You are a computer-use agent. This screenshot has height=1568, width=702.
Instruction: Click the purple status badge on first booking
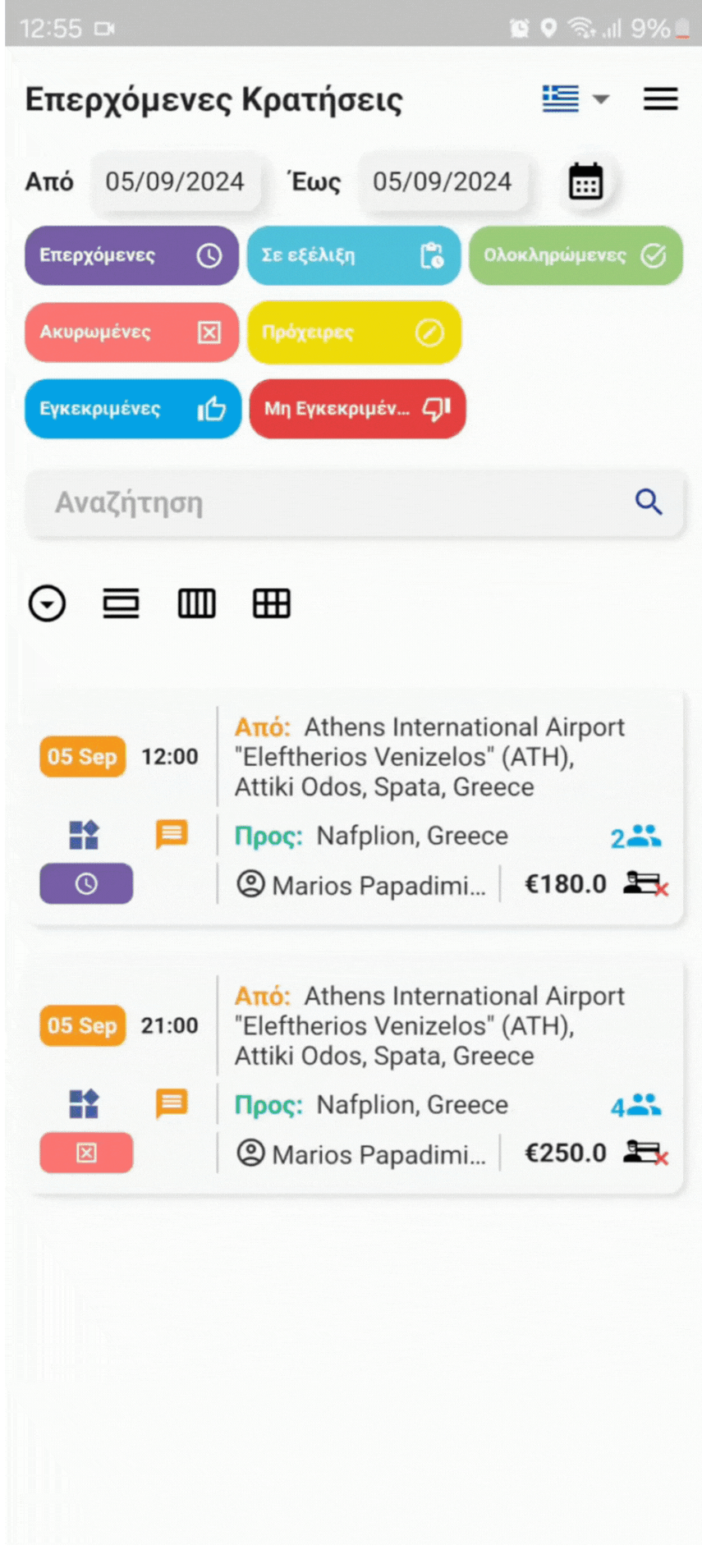(x=86, y=883)
